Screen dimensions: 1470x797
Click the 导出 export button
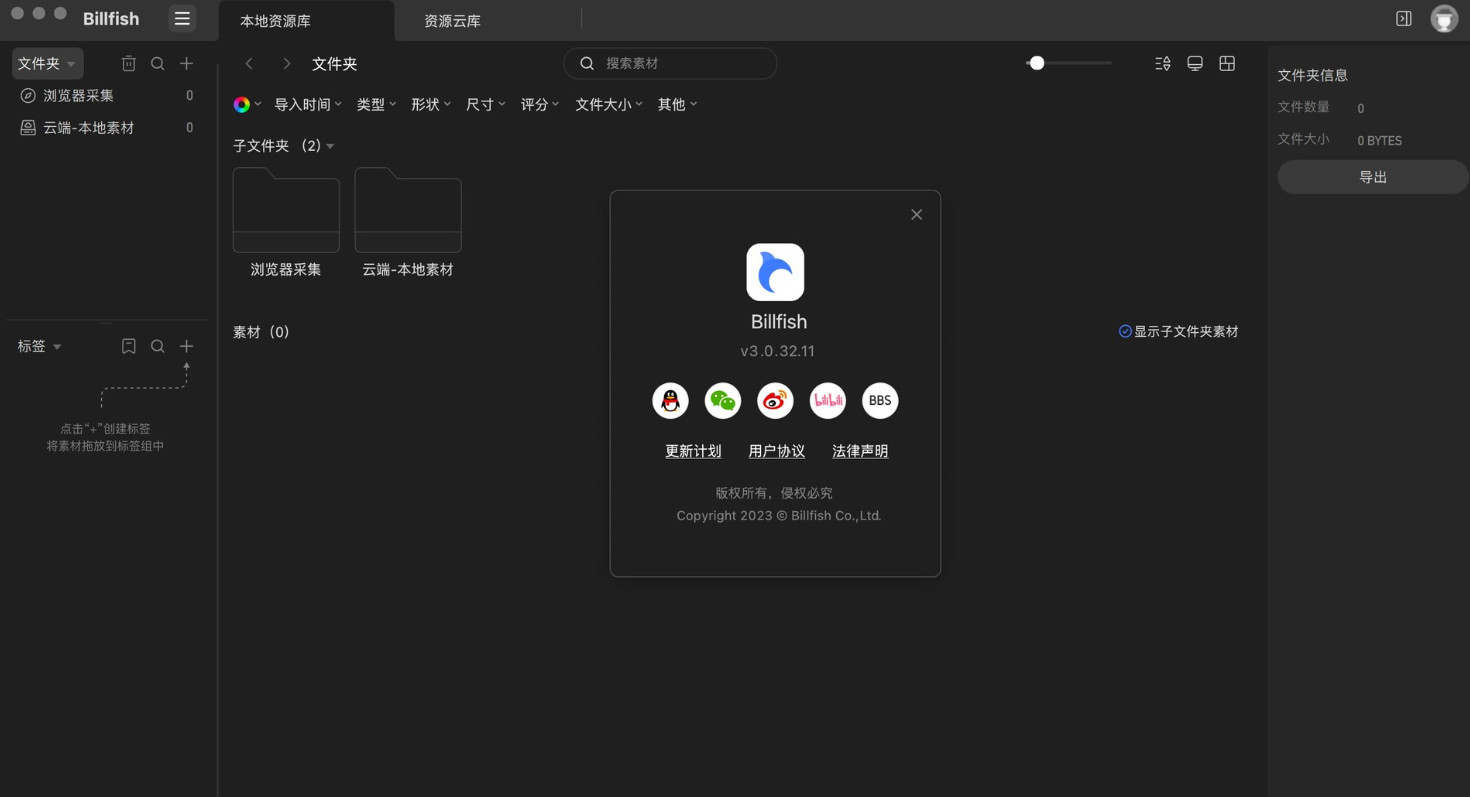pos(1373,177)
